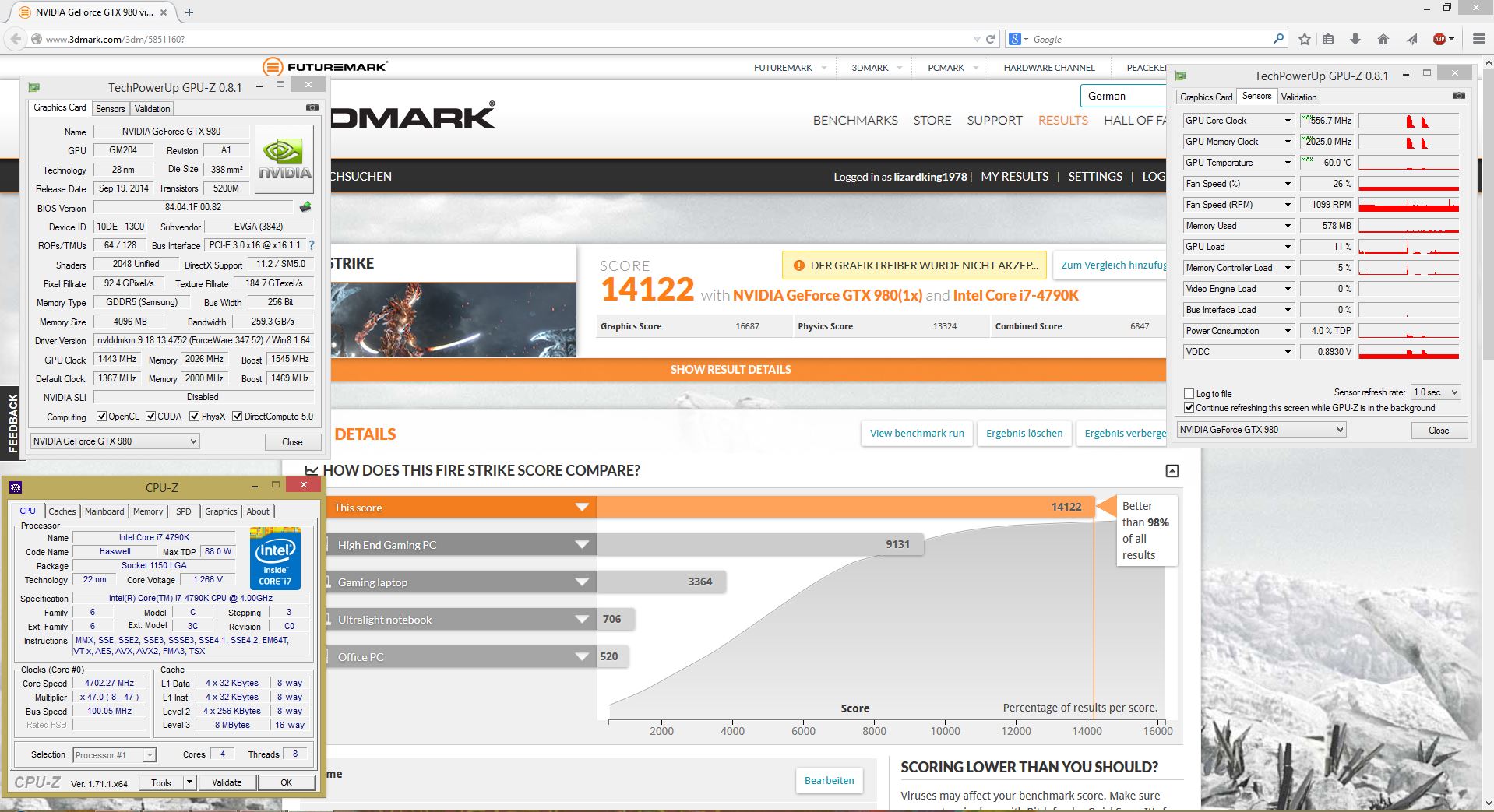
Task: Click the Intel Core i7 badge in CPU-Z
Action: [x=275, y=558]
